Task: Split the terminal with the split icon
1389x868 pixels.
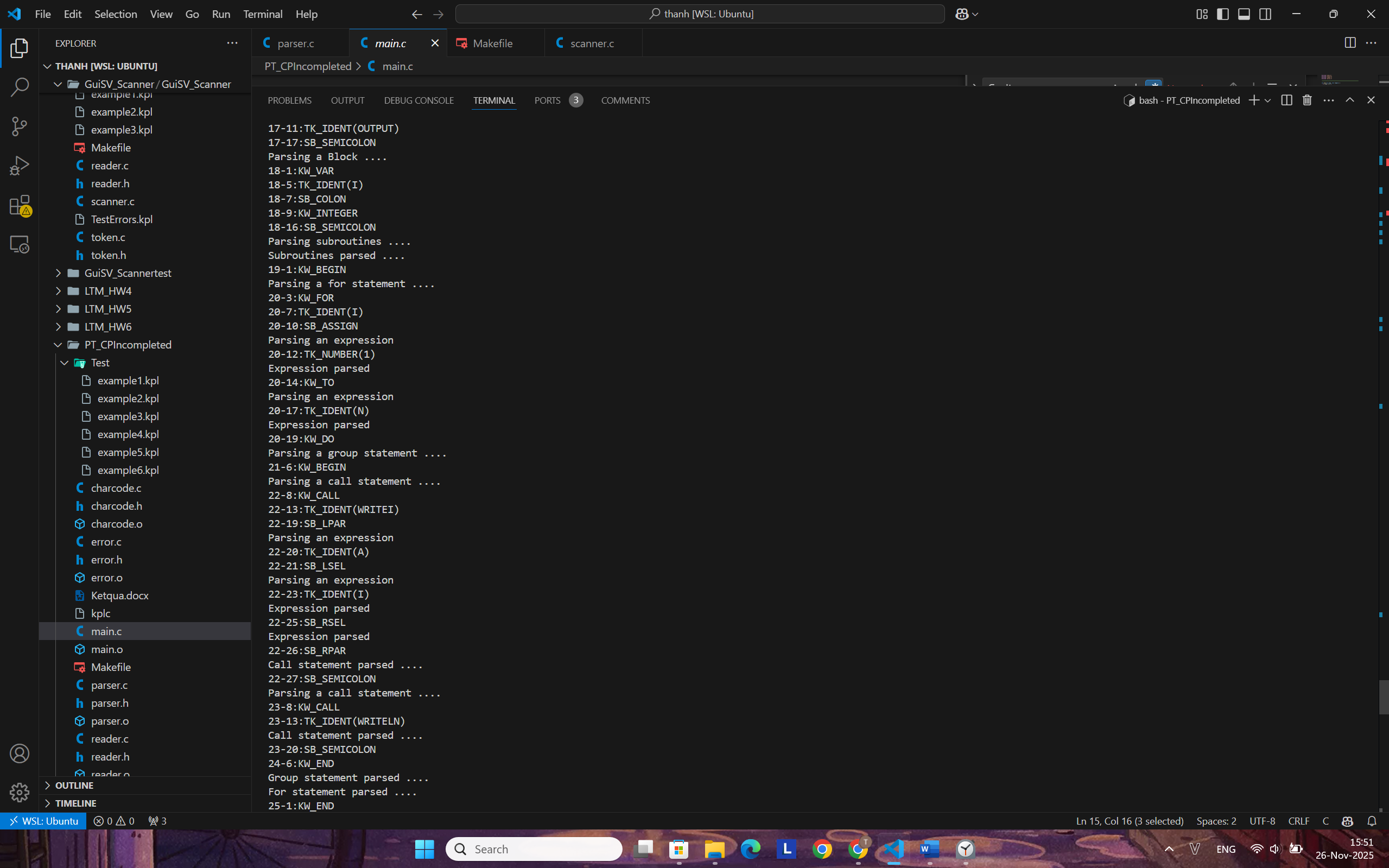Action: [x=1286, y=99]
